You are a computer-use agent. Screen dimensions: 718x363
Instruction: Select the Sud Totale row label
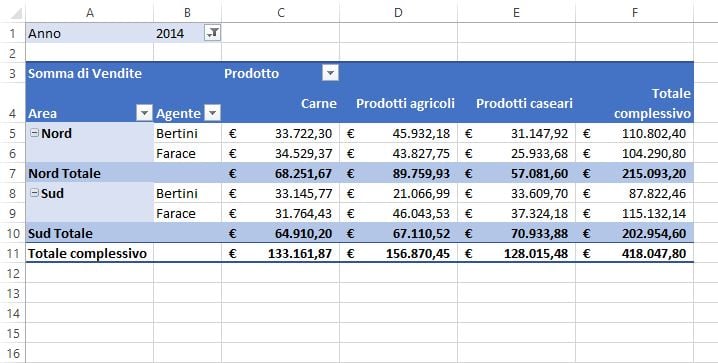click(x=60, y=233)
